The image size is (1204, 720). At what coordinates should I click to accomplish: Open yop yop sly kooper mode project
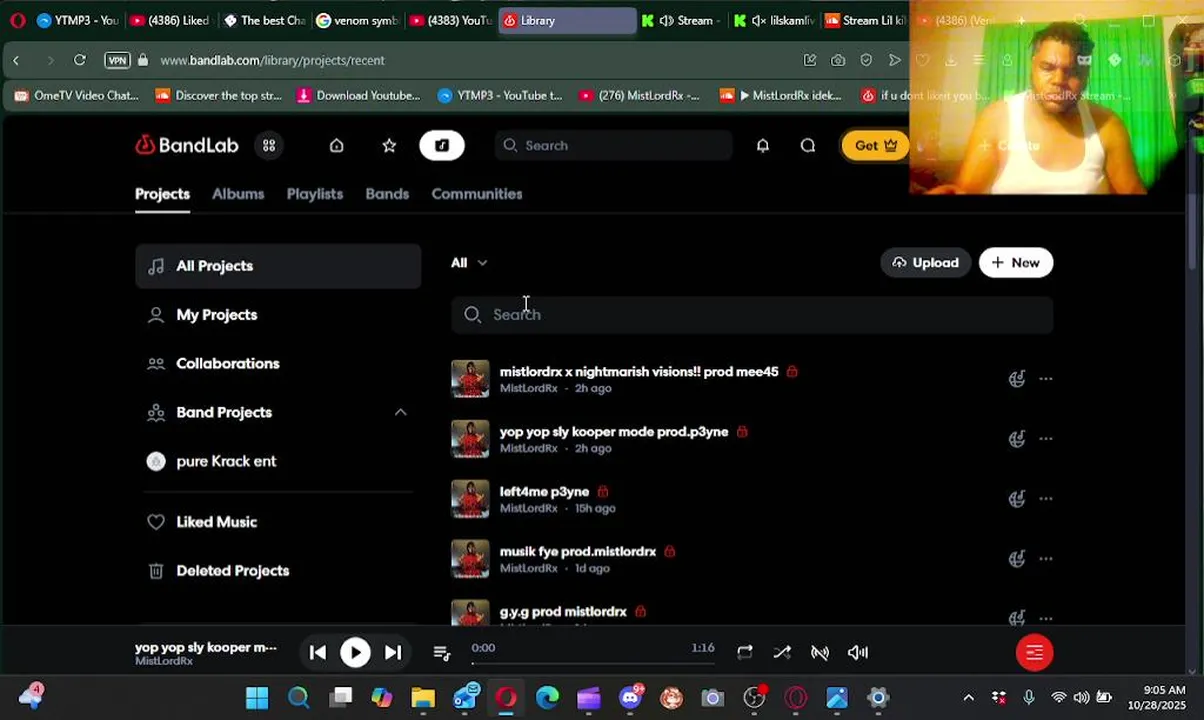pos(614,432)
